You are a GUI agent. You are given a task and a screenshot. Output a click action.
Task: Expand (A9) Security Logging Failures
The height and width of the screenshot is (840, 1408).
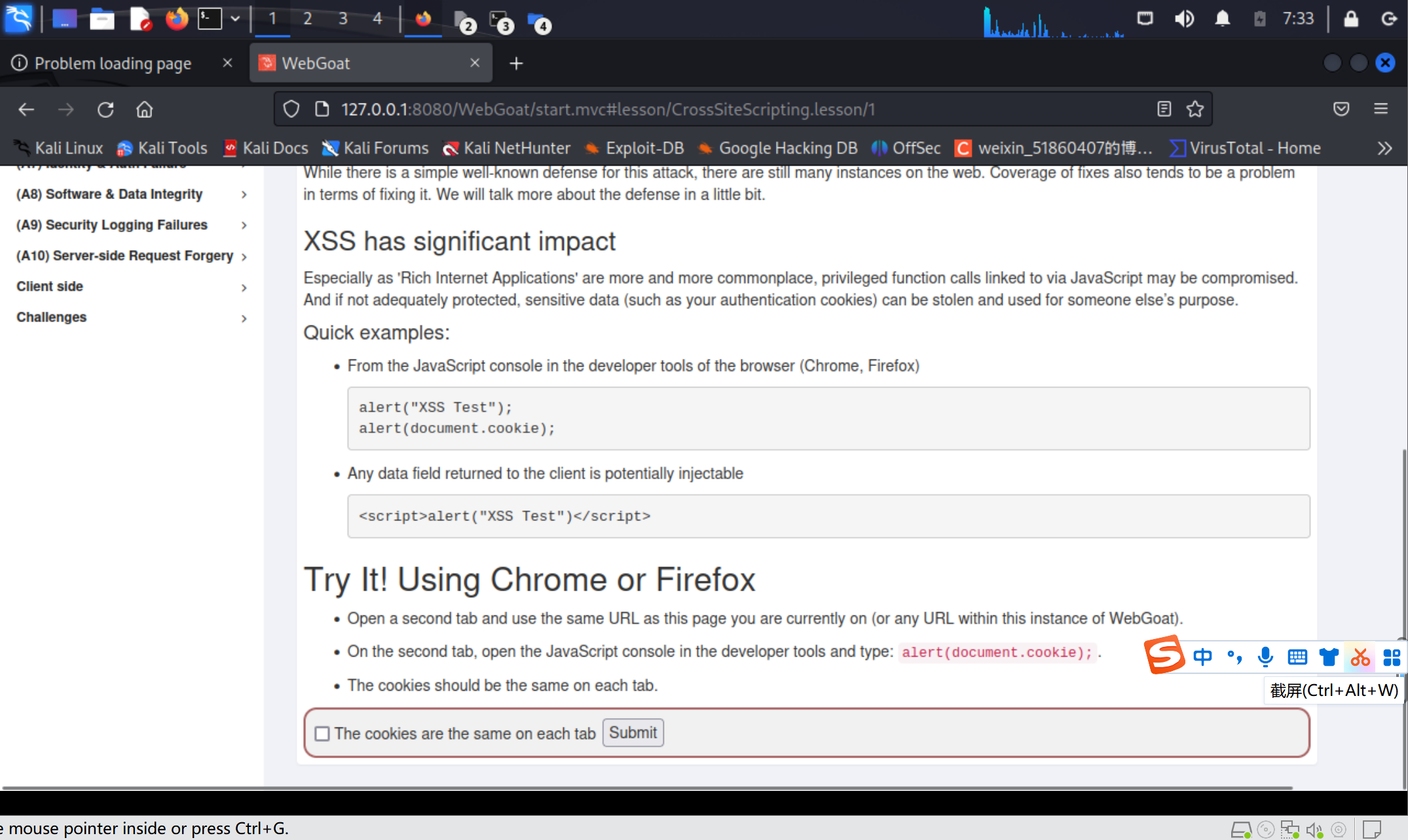(131, 225)
